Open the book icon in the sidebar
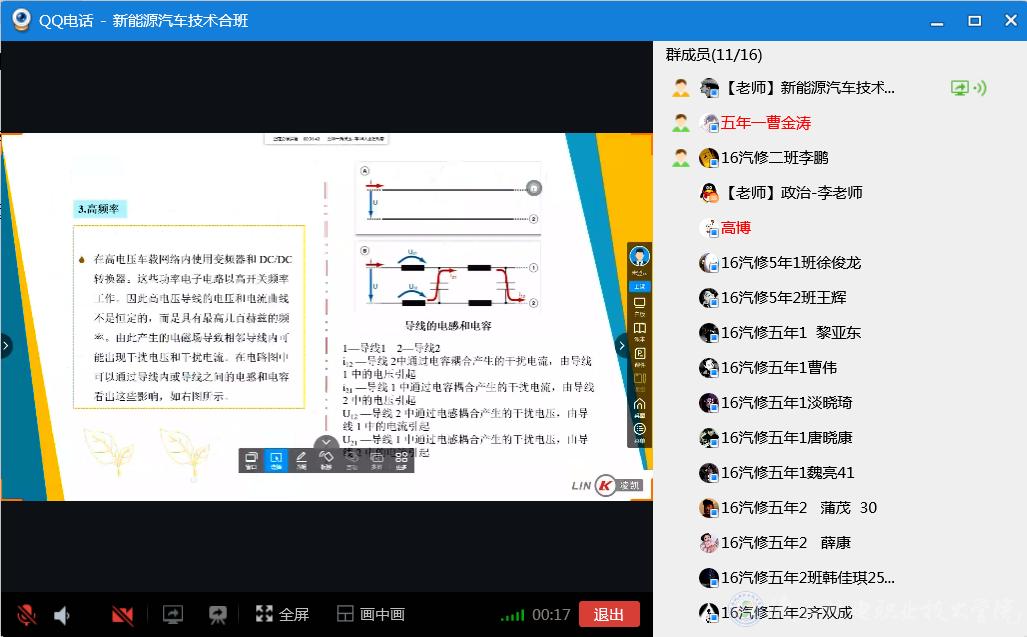Viewport: 1027px width, 637px height. pos(640,329)
